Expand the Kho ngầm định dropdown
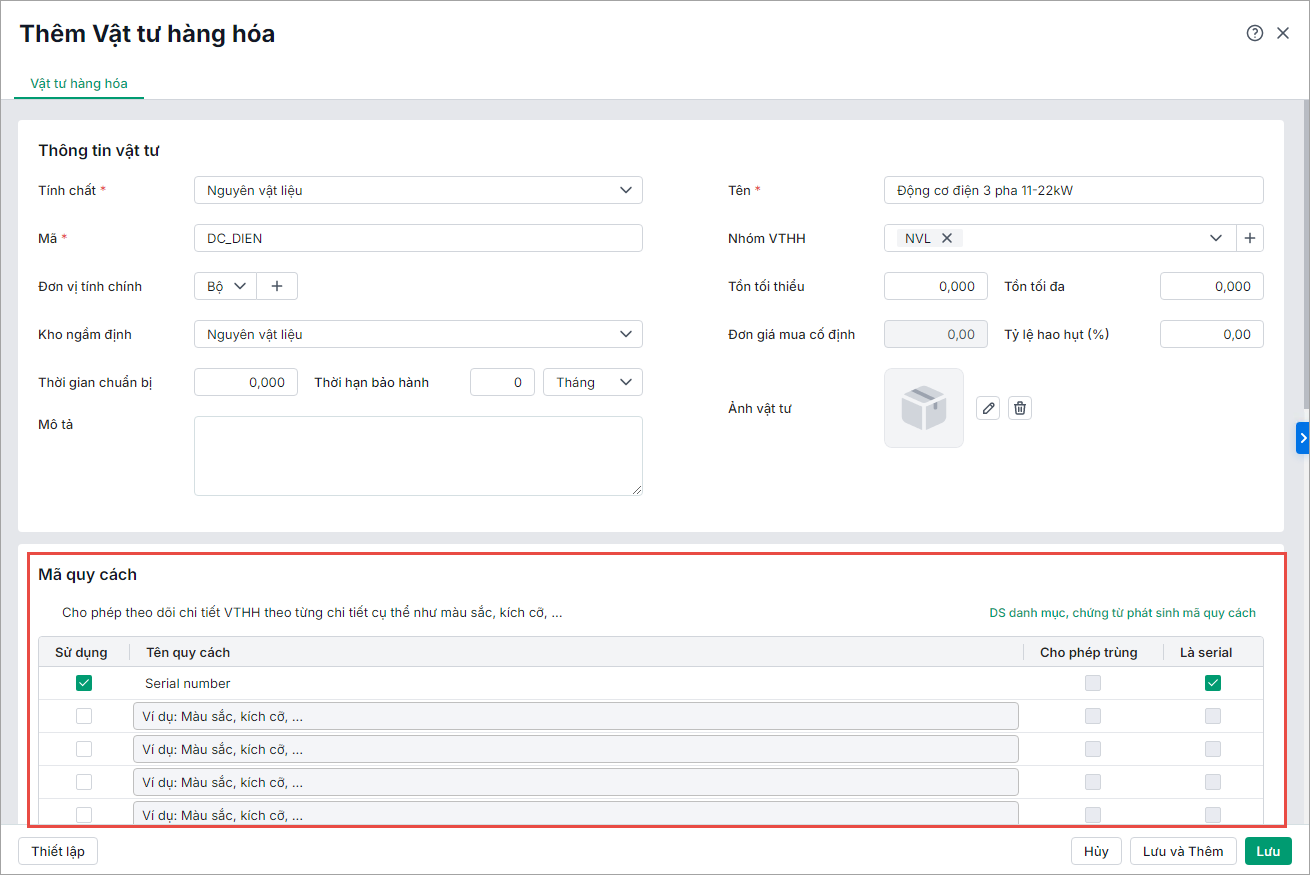This screenshot has height=875, width=1310. tap(418, 334)
